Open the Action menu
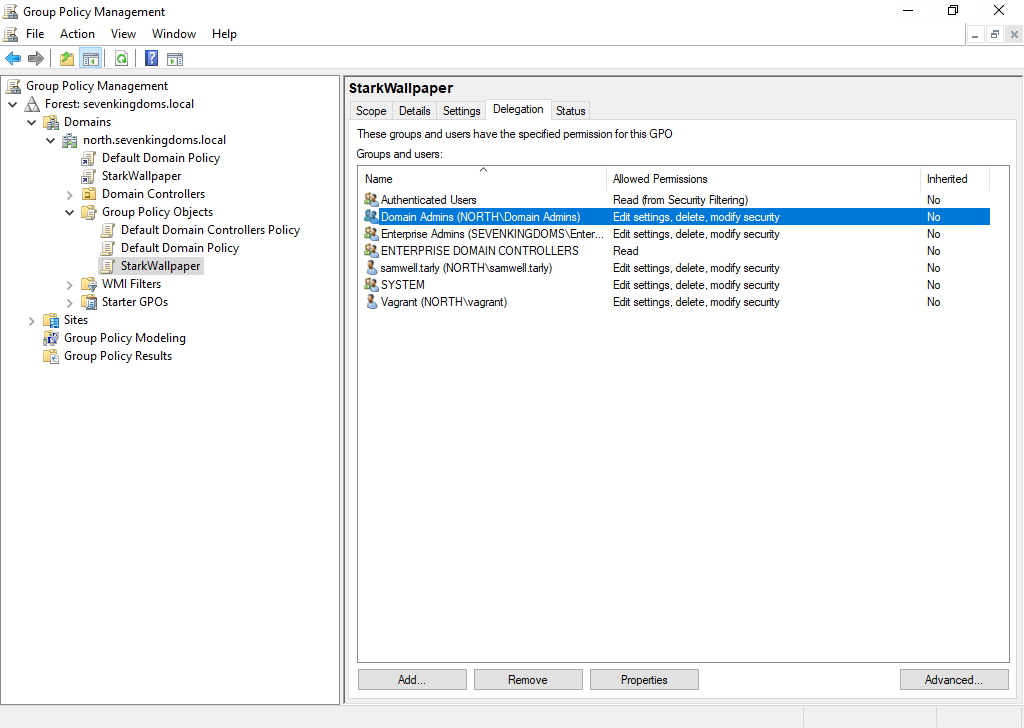The width and height of the screenshot is (1024, 728). pos(77,34)
